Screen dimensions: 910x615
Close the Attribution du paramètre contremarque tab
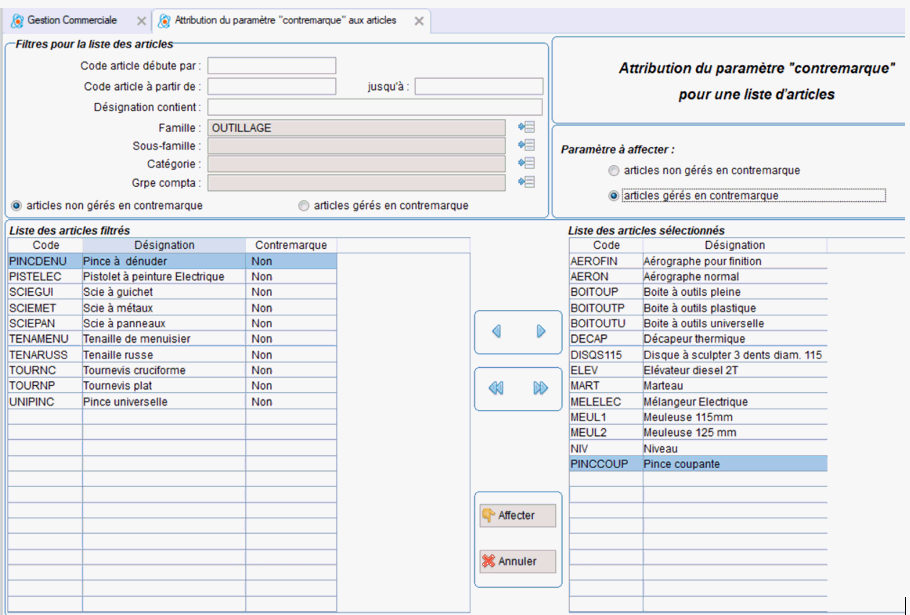click(419, 21)
